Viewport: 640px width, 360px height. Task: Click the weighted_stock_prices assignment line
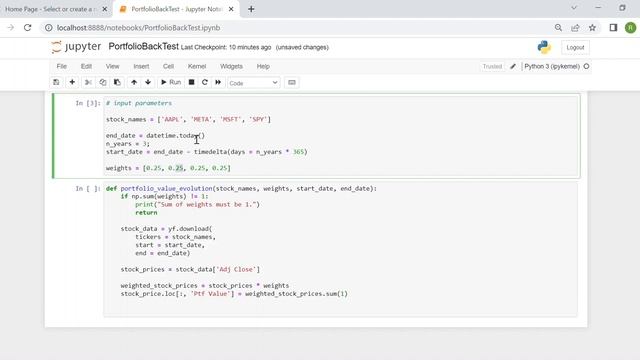tap(204, 286)
